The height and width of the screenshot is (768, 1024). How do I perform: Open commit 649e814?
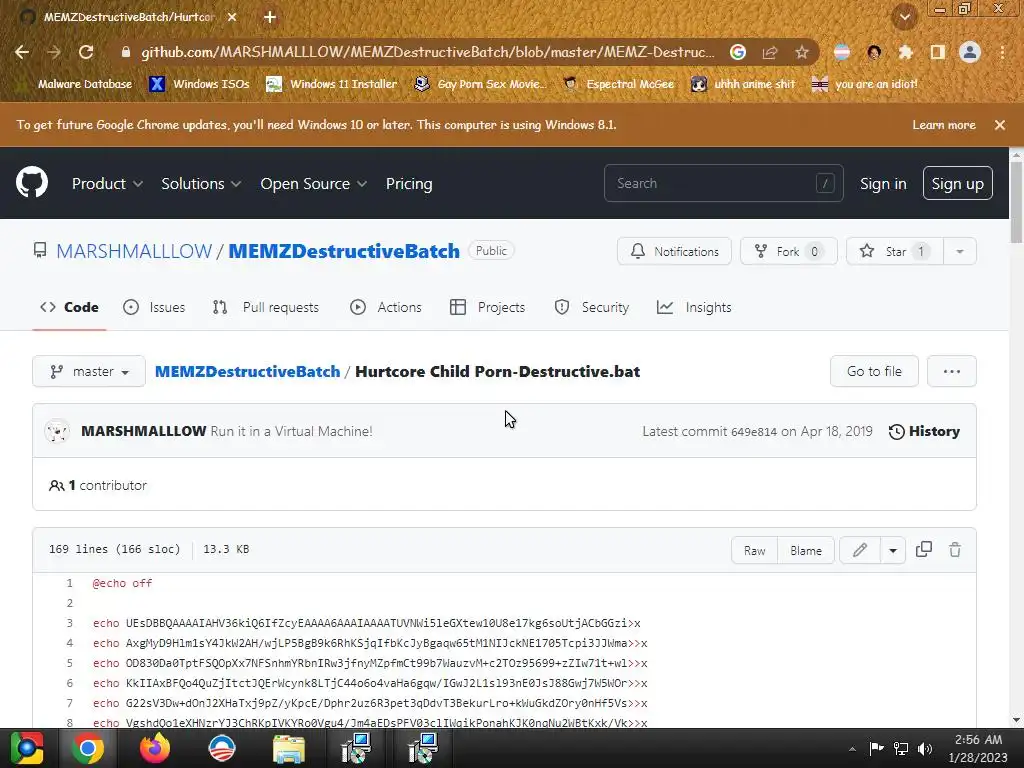tap(754, 432)
